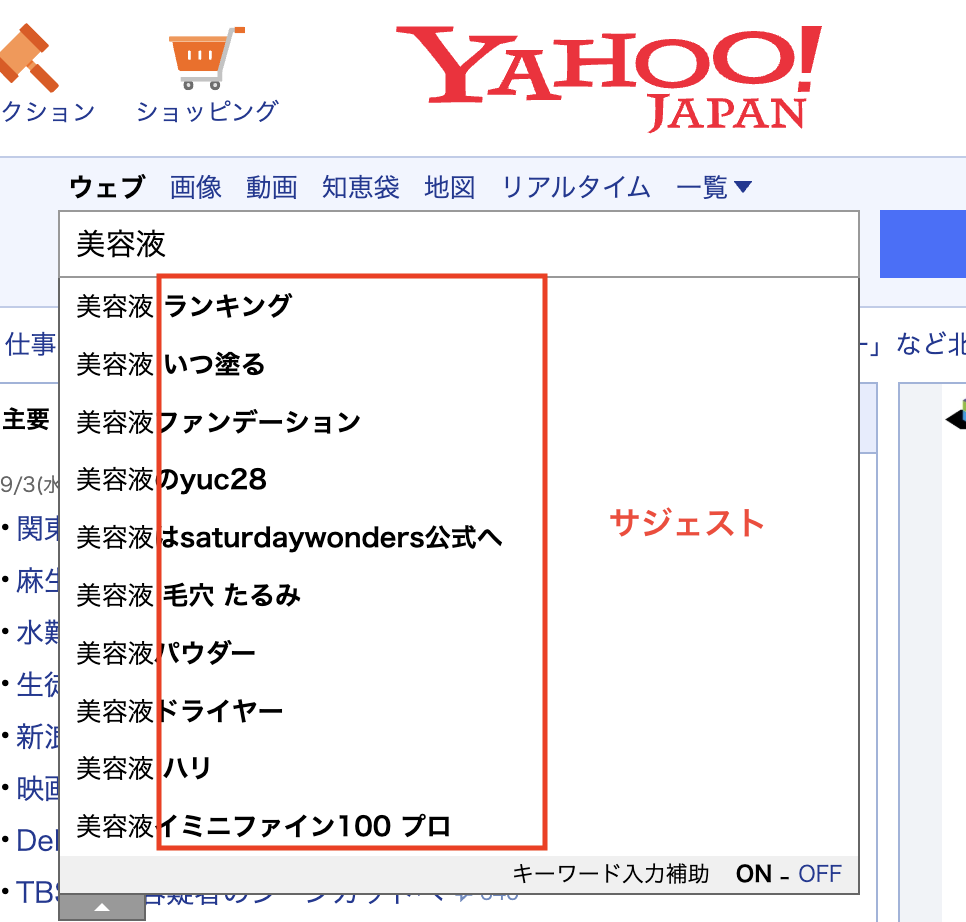Switch to the 動画 search tab
The image size is (966, 922).
click(x=272, y=187)
